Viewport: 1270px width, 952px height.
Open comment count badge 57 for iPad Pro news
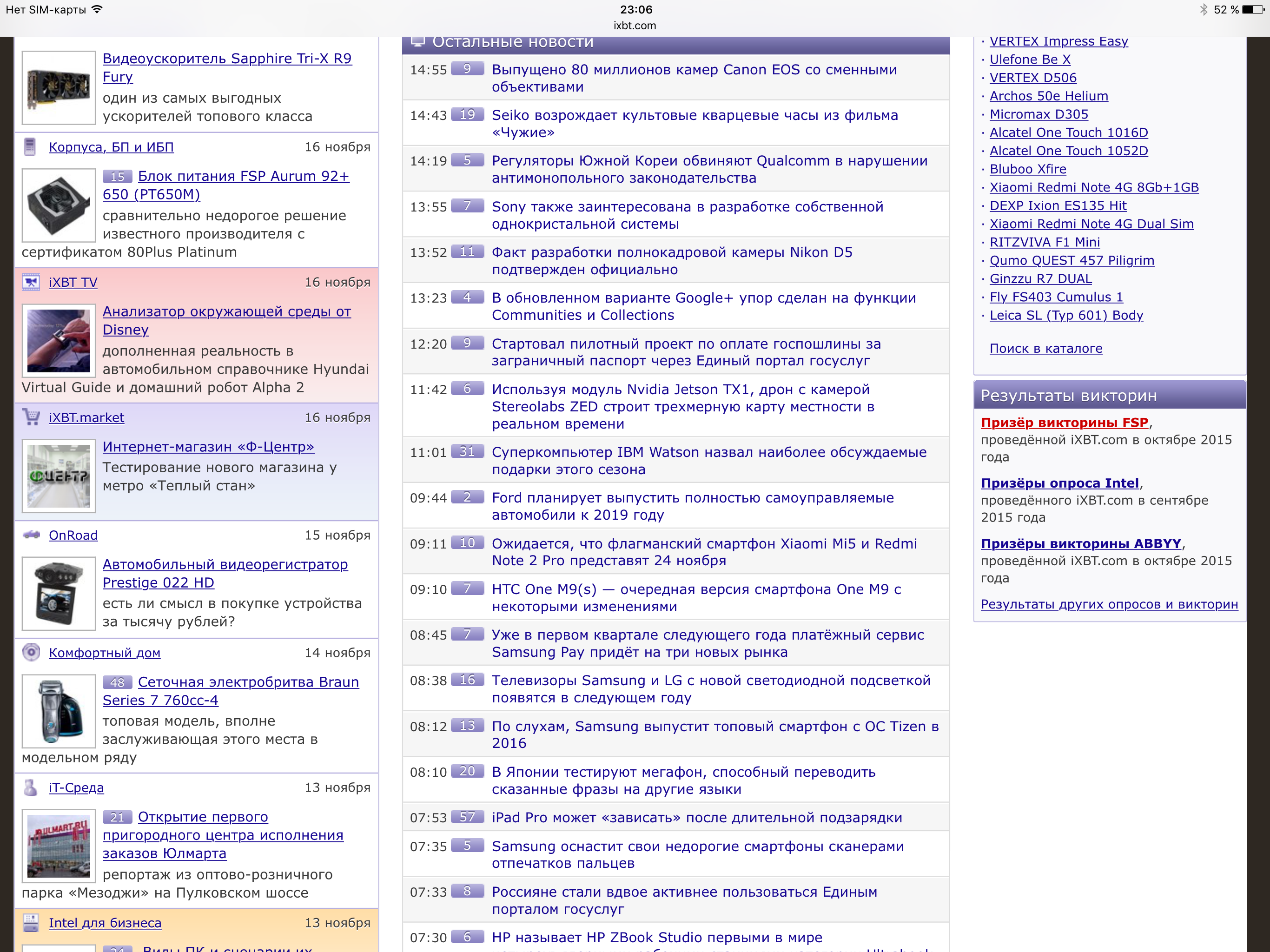click(x=467, y=816)
